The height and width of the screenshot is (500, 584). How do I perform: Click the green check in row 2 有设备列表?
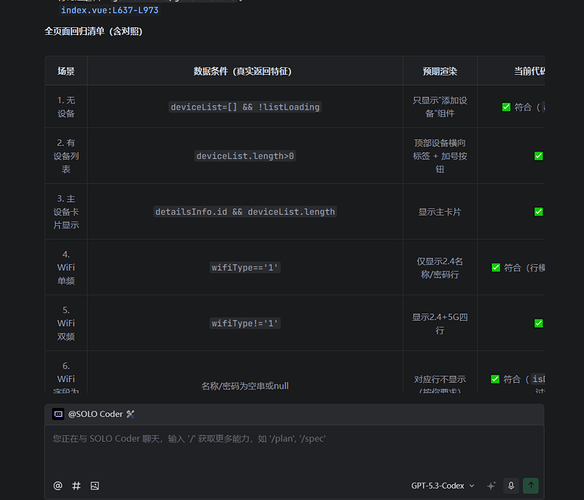pos(539,156)
